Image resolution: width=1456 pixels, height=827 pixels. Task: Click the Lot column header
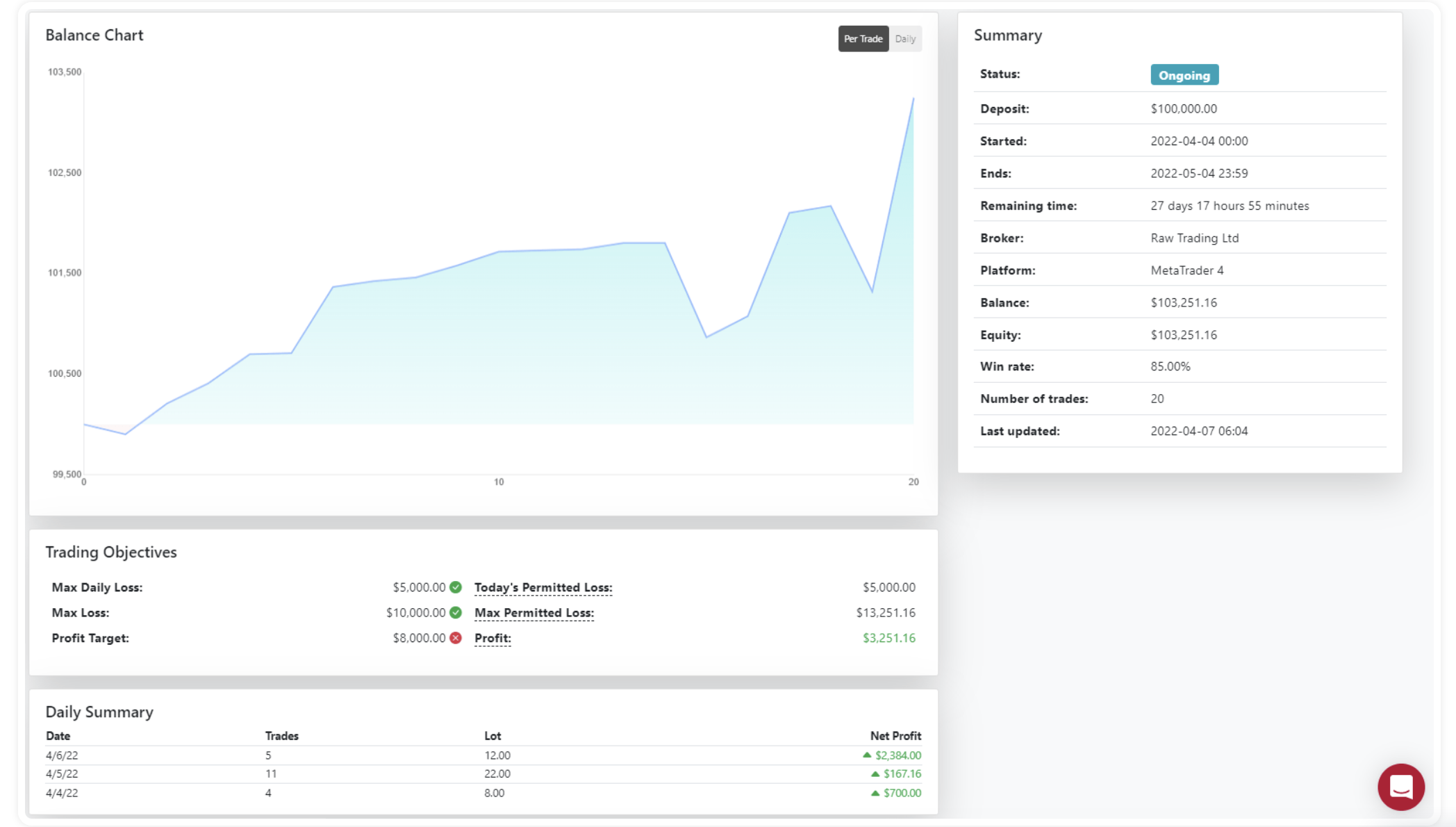[493, 736]
